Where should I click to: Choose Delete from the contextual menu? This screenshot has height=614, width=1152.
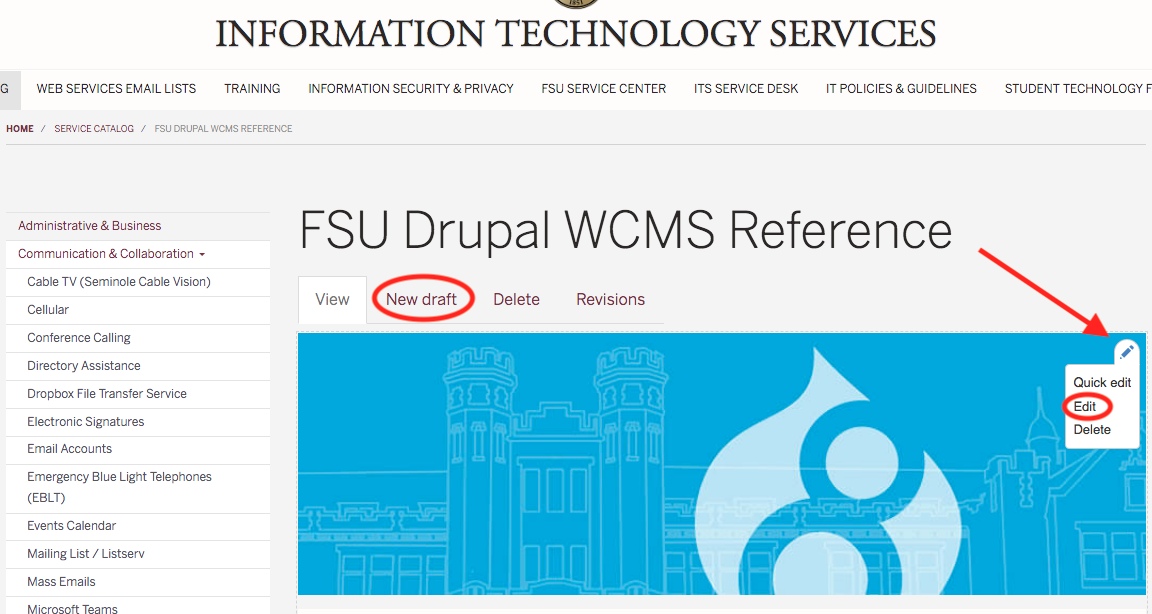pos(1092,430)
